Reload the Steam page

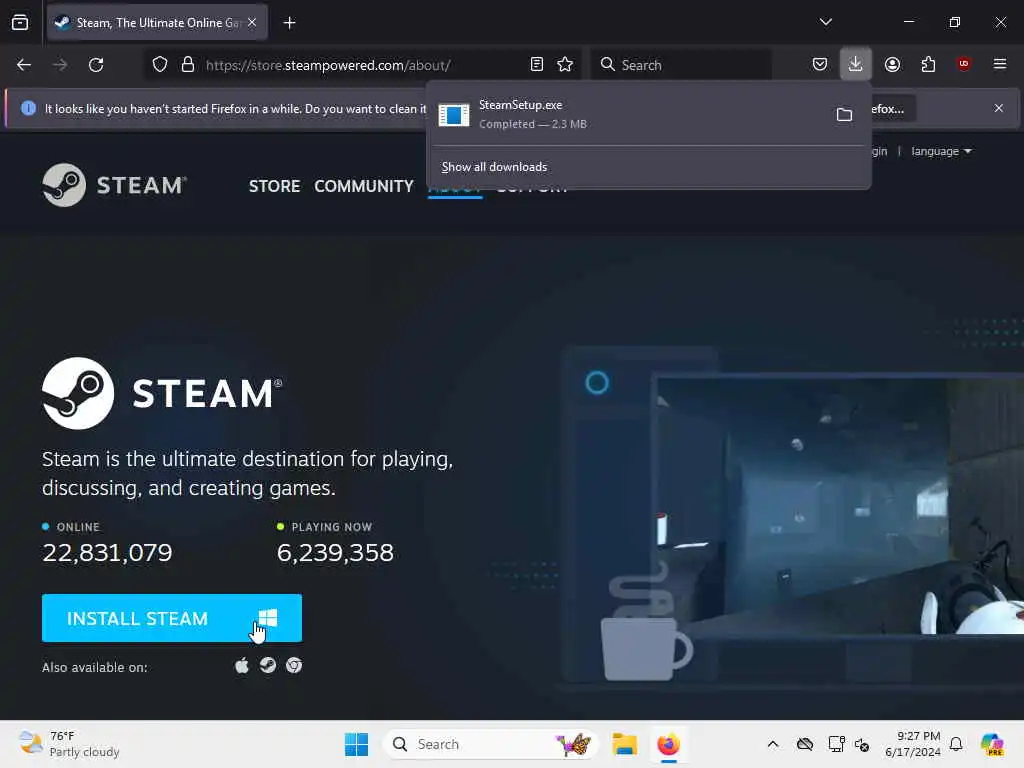tap(96, 65)
